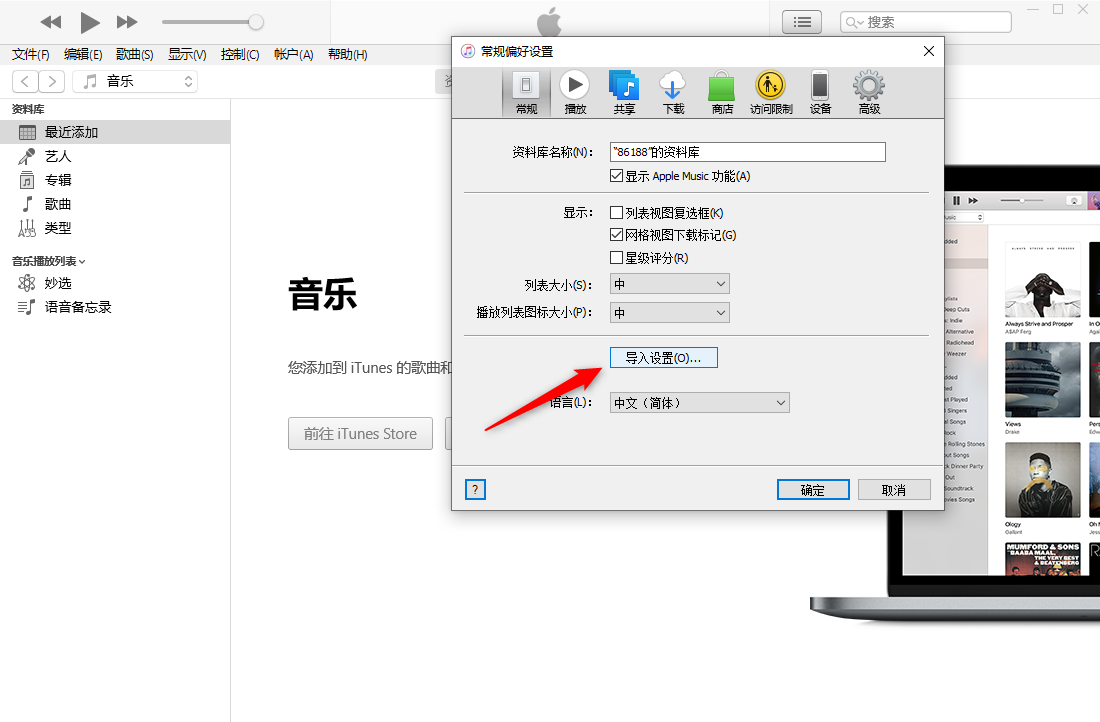Click the forward navigation arrow
Viewport: 1100px width, 722px height.
52,81
